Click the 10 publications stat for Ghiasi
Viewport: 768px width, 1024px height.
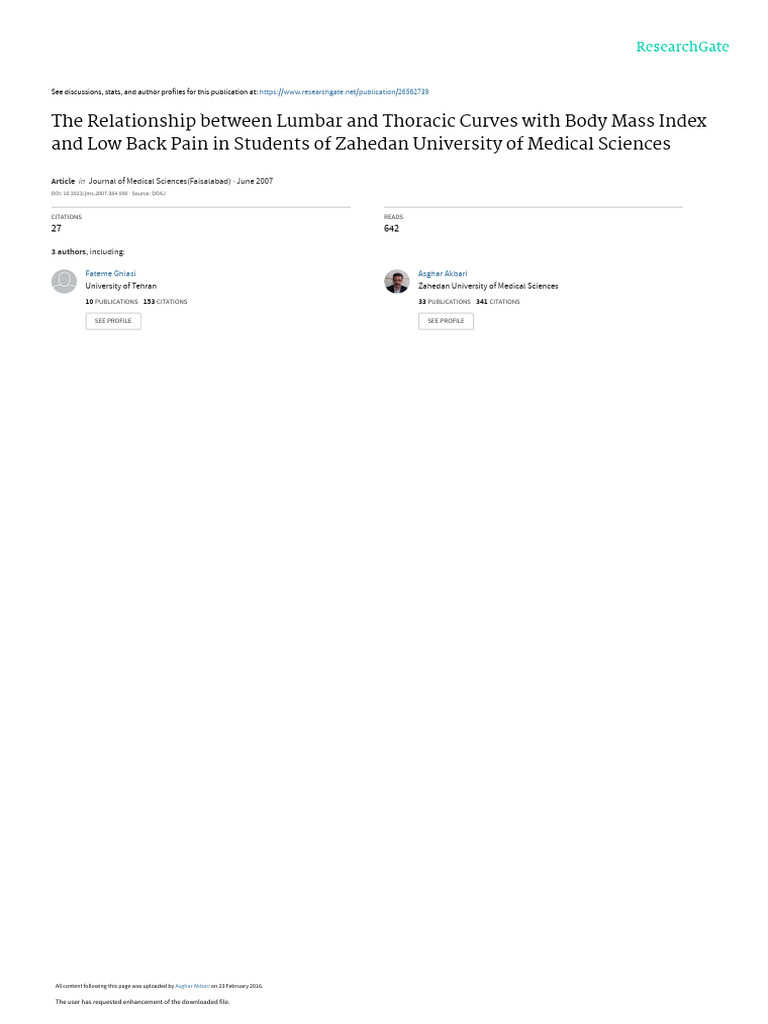tap(112, 302)
